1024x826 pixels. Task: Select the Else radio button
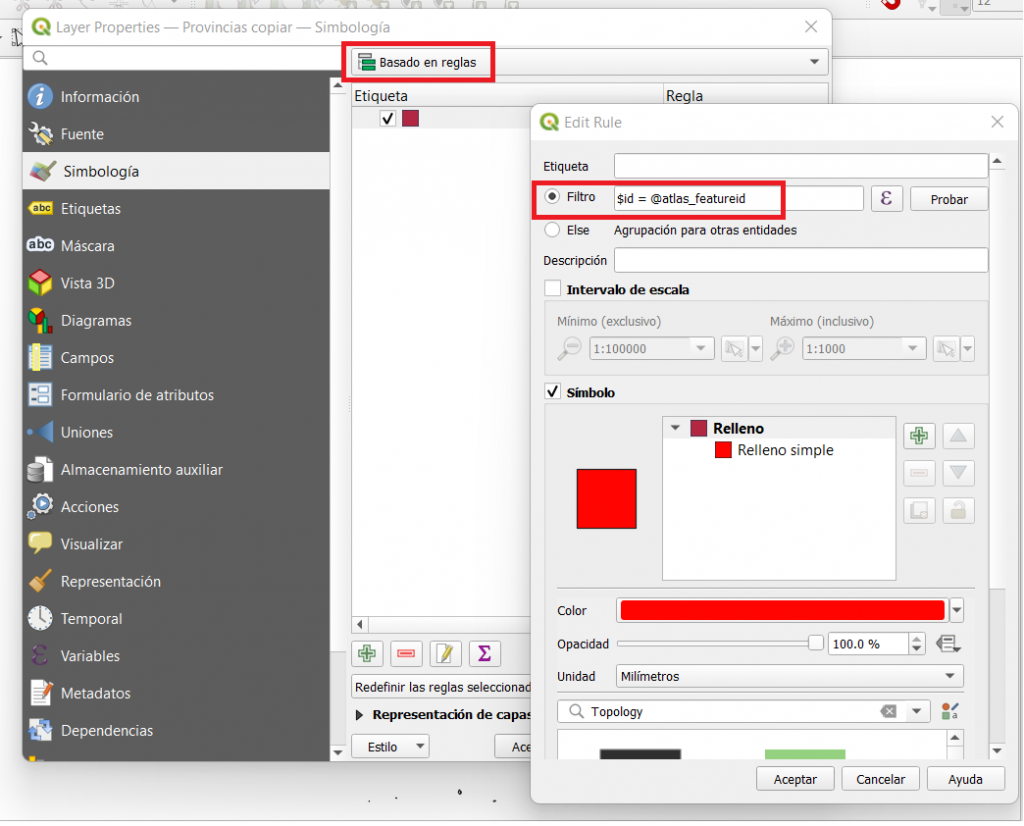tap(552, 230)
